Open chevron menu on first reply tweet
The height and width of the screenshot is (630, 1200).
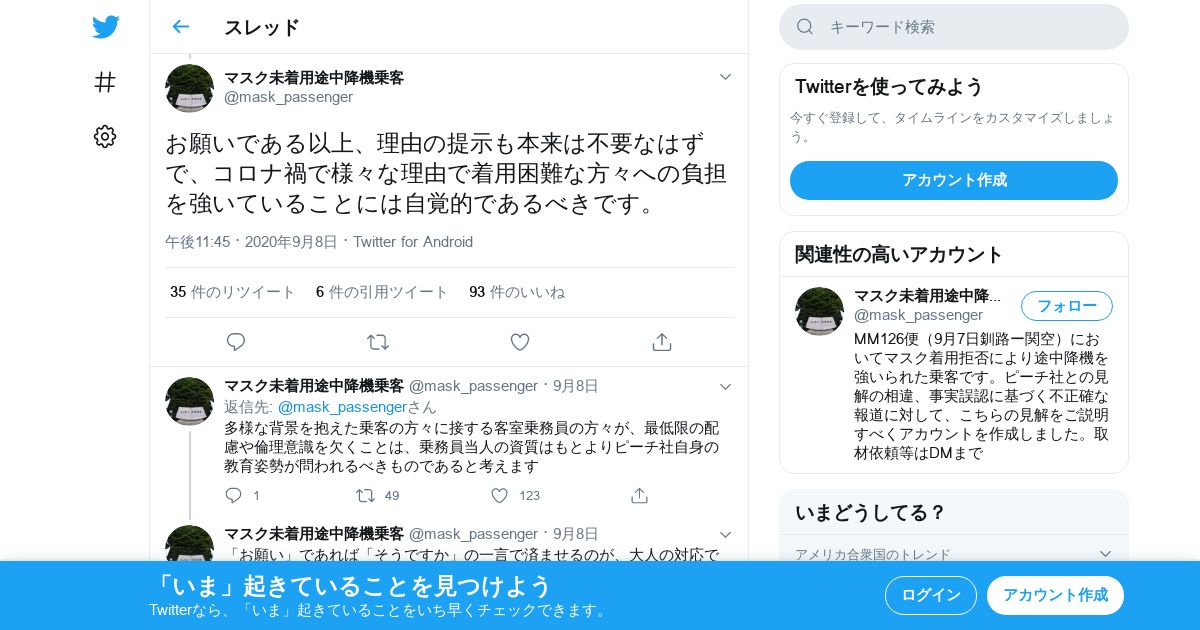[725, 387]
